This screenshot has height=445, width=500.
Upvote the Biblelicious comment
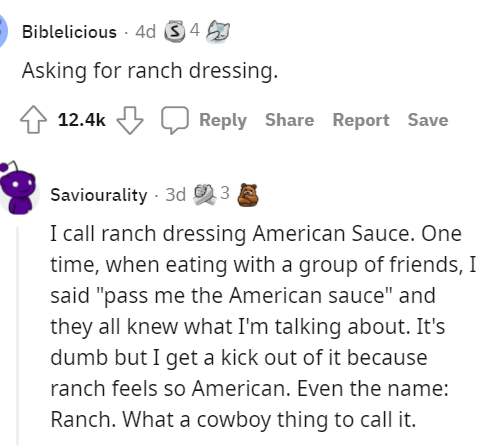coord(33,120)
